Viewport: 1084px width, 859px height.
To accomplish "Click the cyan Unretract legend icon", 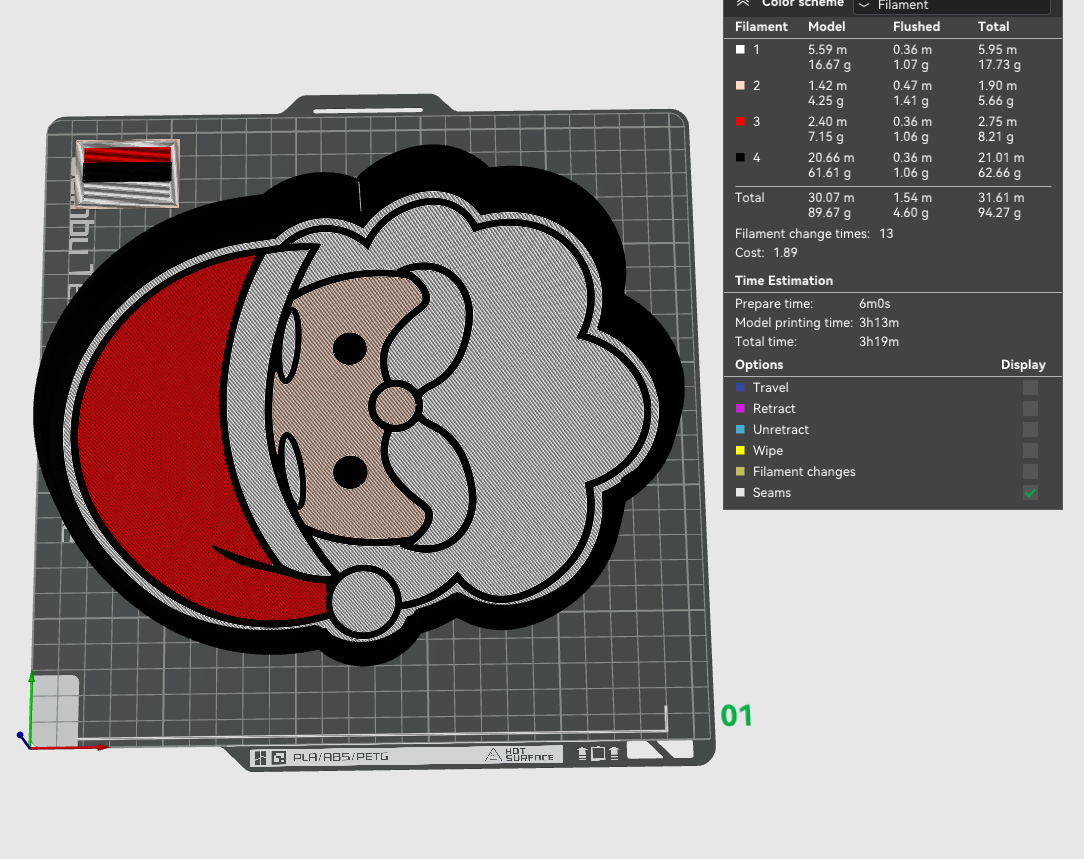I will point(740,430).
